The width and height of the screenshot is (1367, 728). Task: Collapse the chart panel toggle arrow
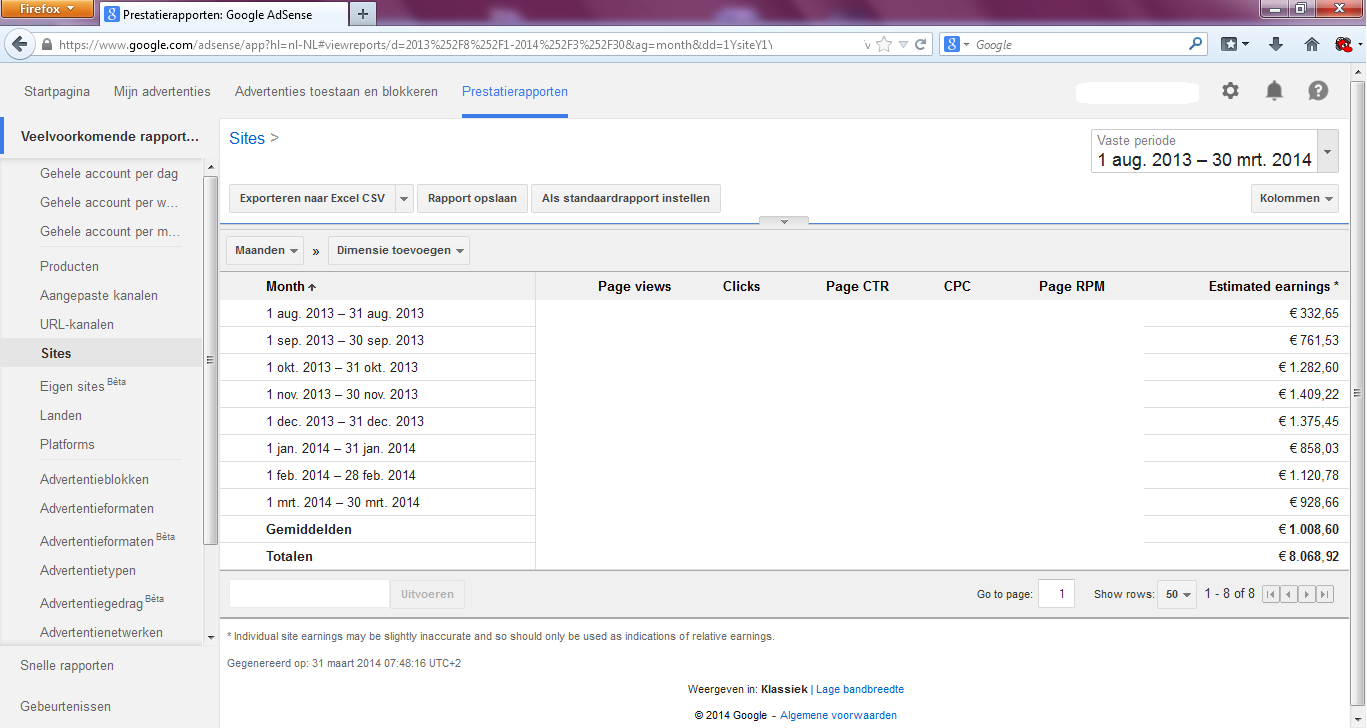(784, 221)
